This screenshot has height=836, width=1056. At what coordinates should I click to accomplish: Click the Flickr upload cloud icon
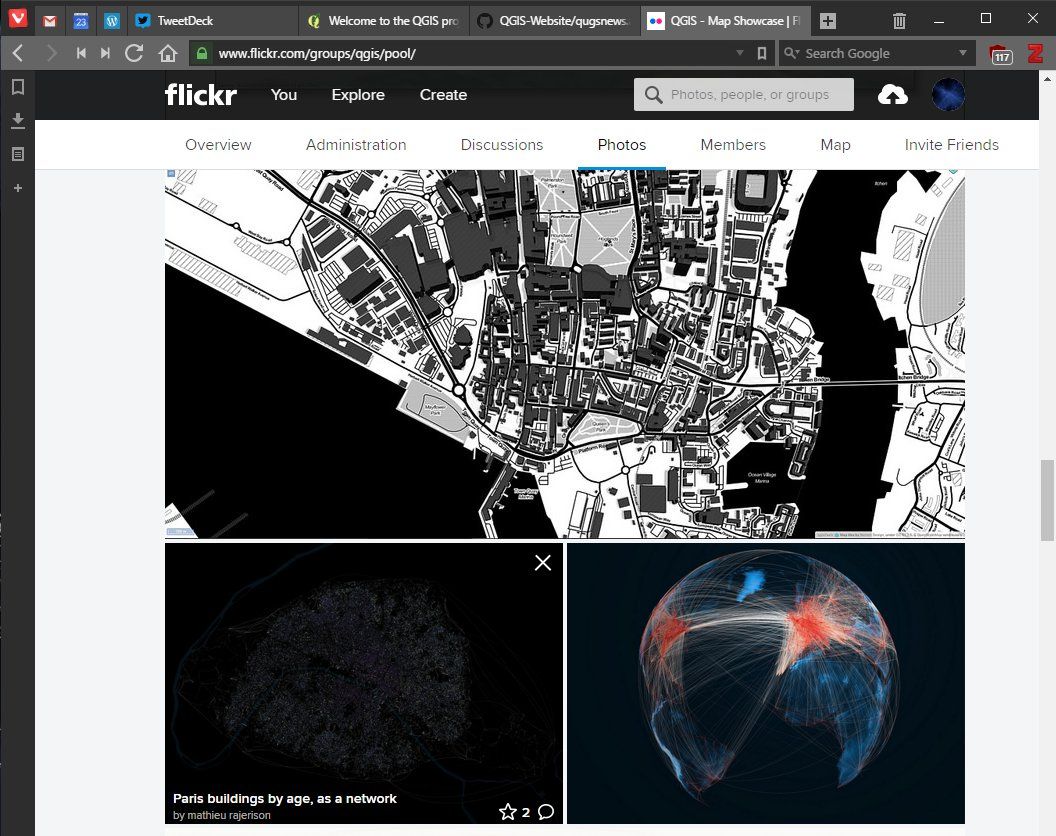(892, 95)
